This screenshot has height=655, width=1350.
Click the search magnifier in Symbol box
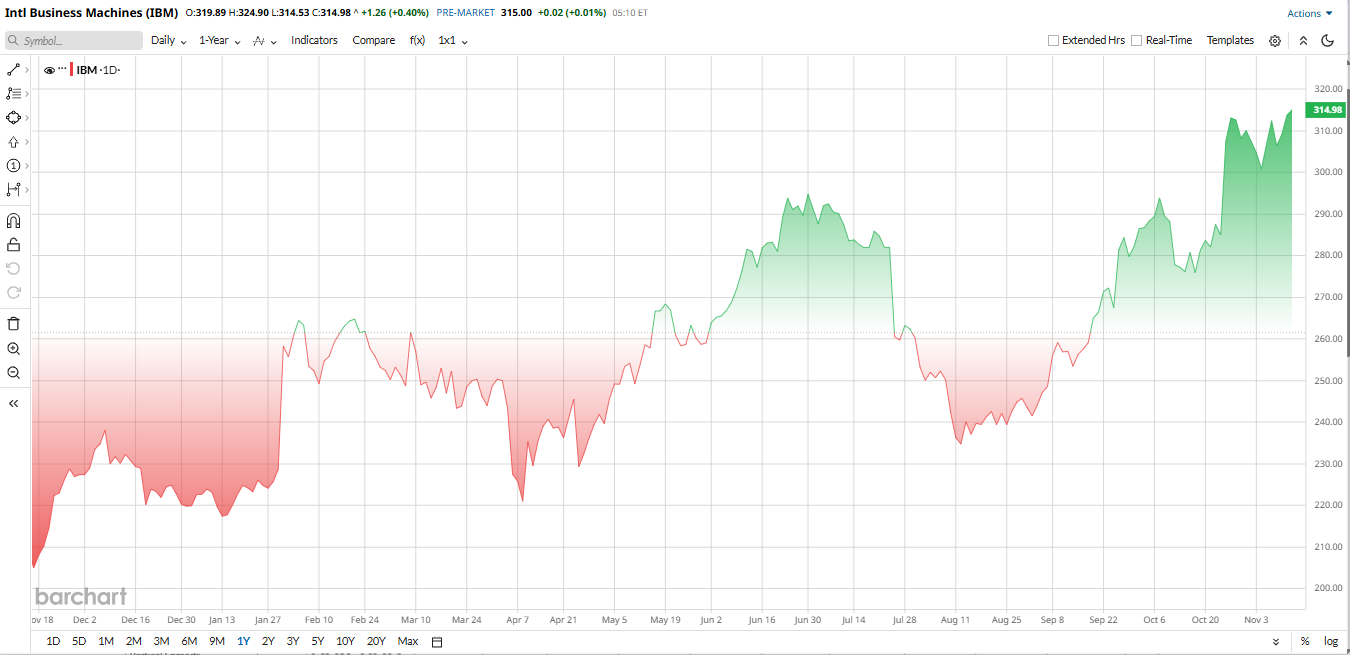click(15, 41)
